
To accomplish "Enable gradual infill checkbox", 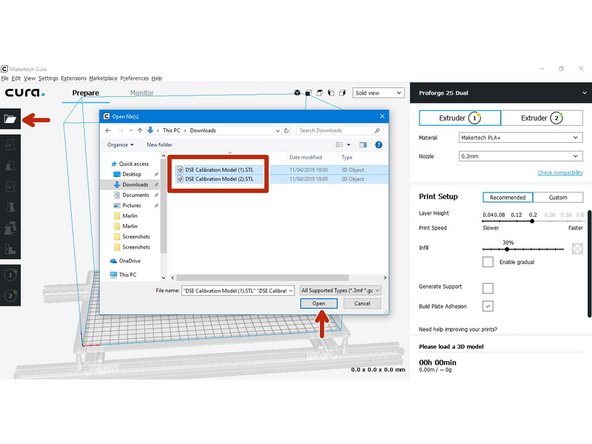I will click(488, 262).
